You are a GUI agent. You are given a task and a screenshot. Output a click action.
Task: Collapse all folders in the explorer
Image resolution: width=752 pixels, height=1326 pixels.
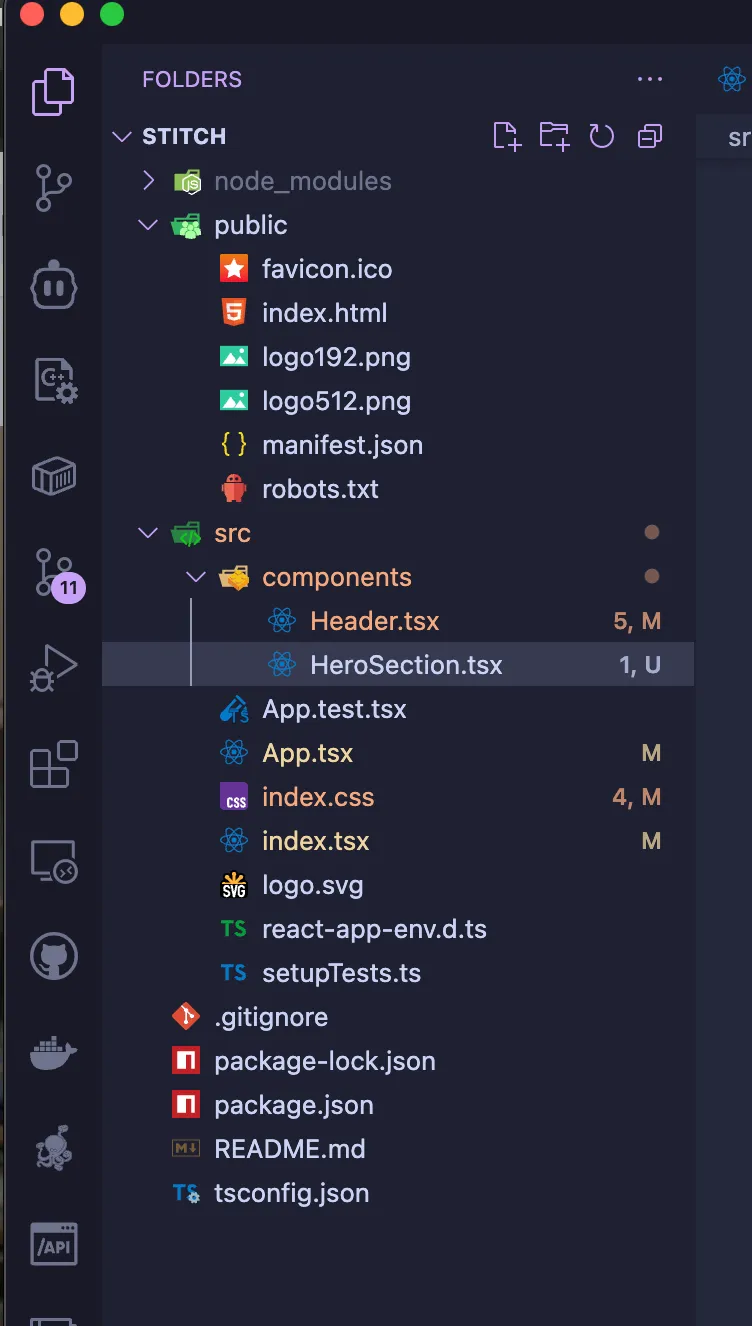pyautogui.click(x=650, y=136)
